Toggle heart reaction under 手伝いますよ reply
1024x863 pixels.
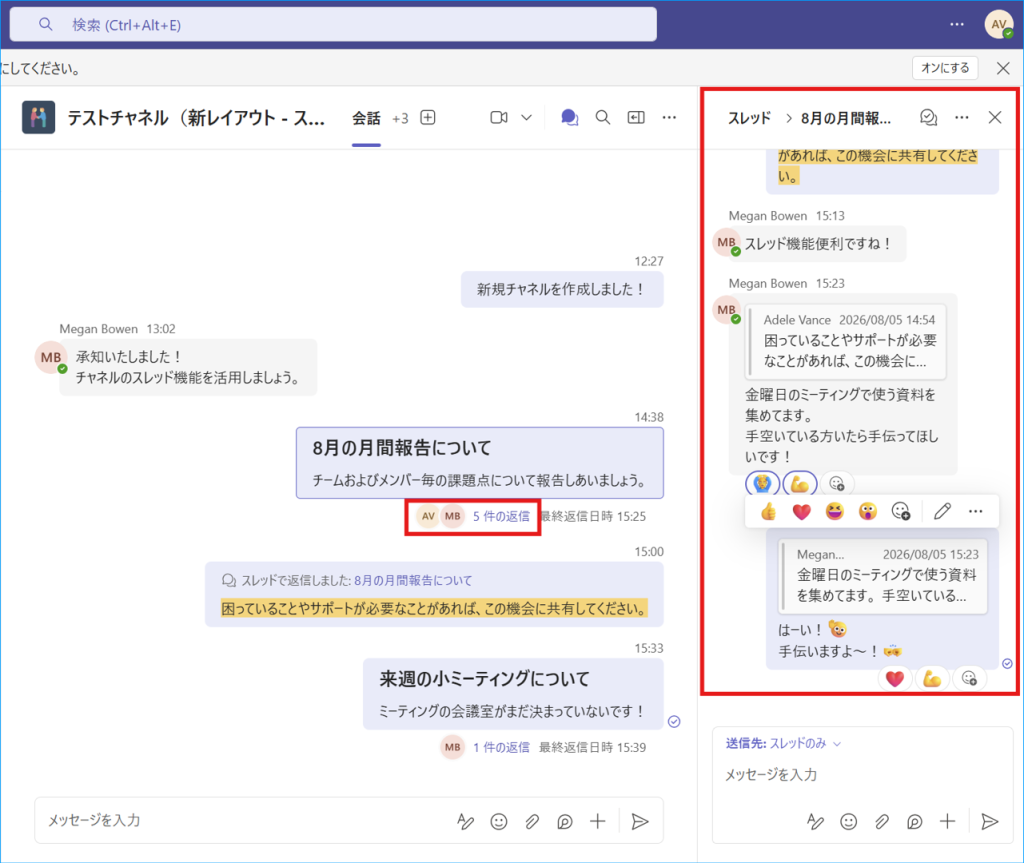895,679
